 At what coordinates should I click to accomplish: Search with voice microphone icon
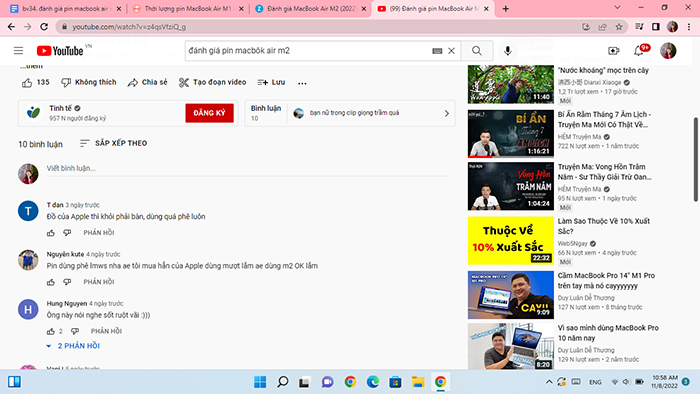[x=508, y=51]
